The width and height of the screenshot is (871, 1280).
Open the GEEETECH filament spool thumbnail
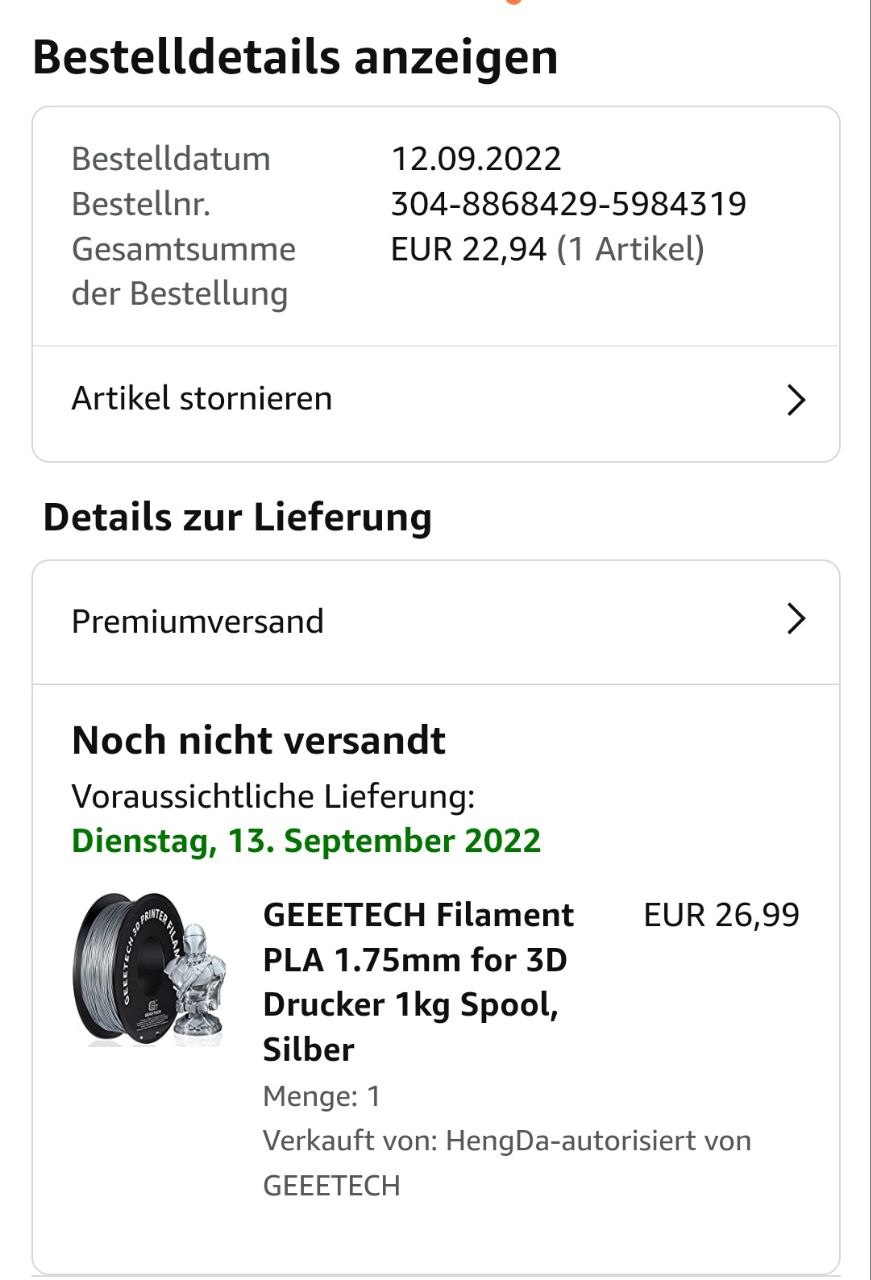(x=150, y=968)
